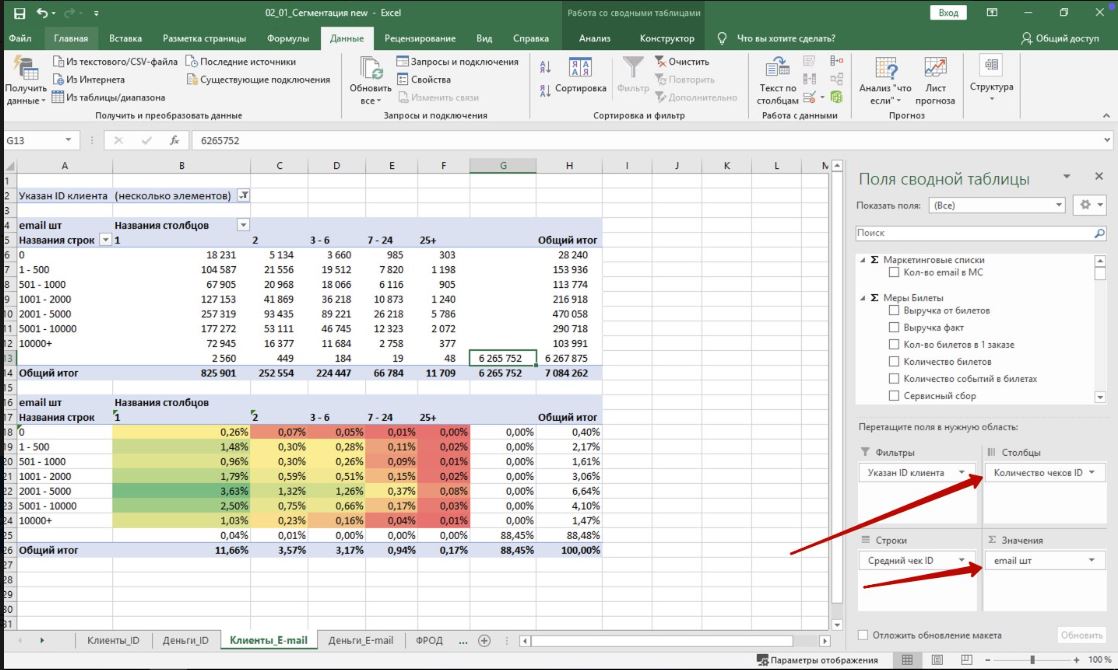Click the Получить данные icon
1118x670 pixels.
pyautogui.click(x=25, y=68)
